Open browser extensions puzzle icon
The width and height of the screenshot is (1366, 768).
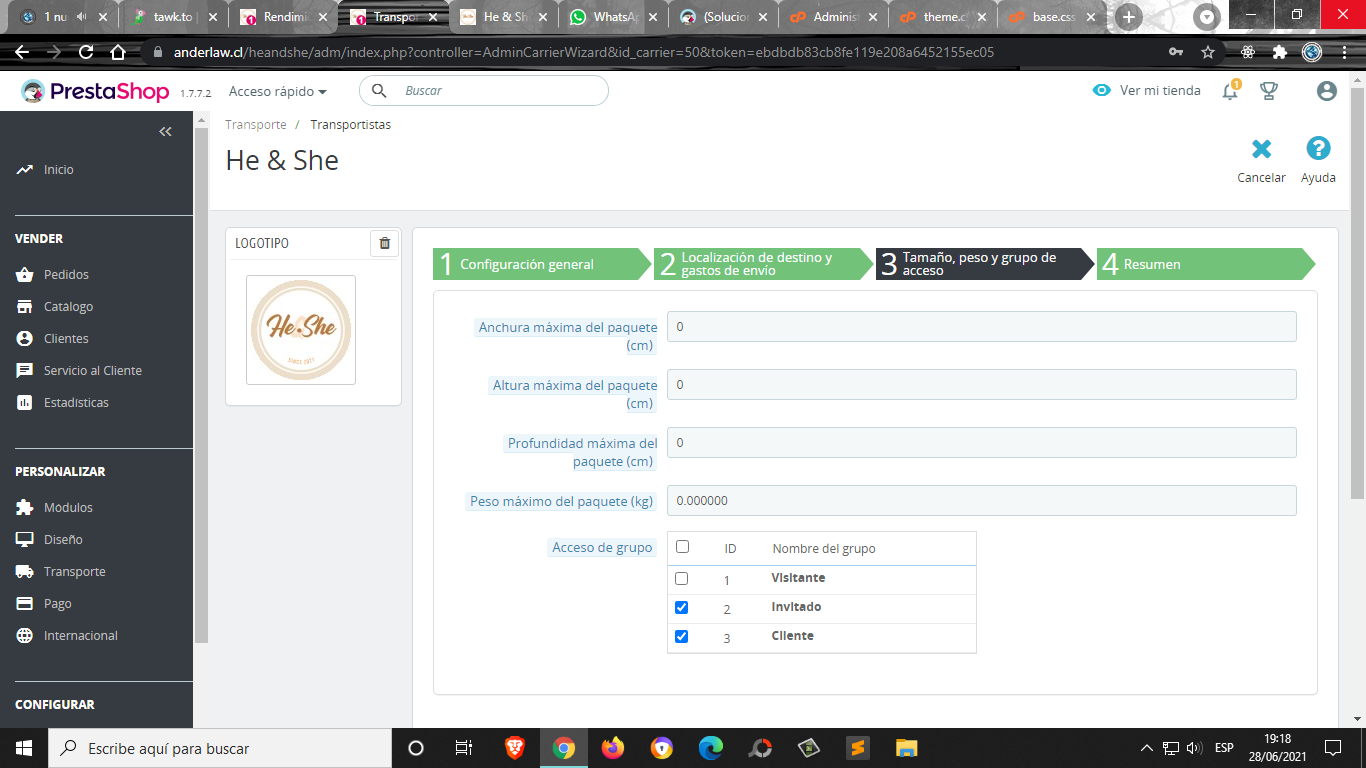coord(1279,52)
